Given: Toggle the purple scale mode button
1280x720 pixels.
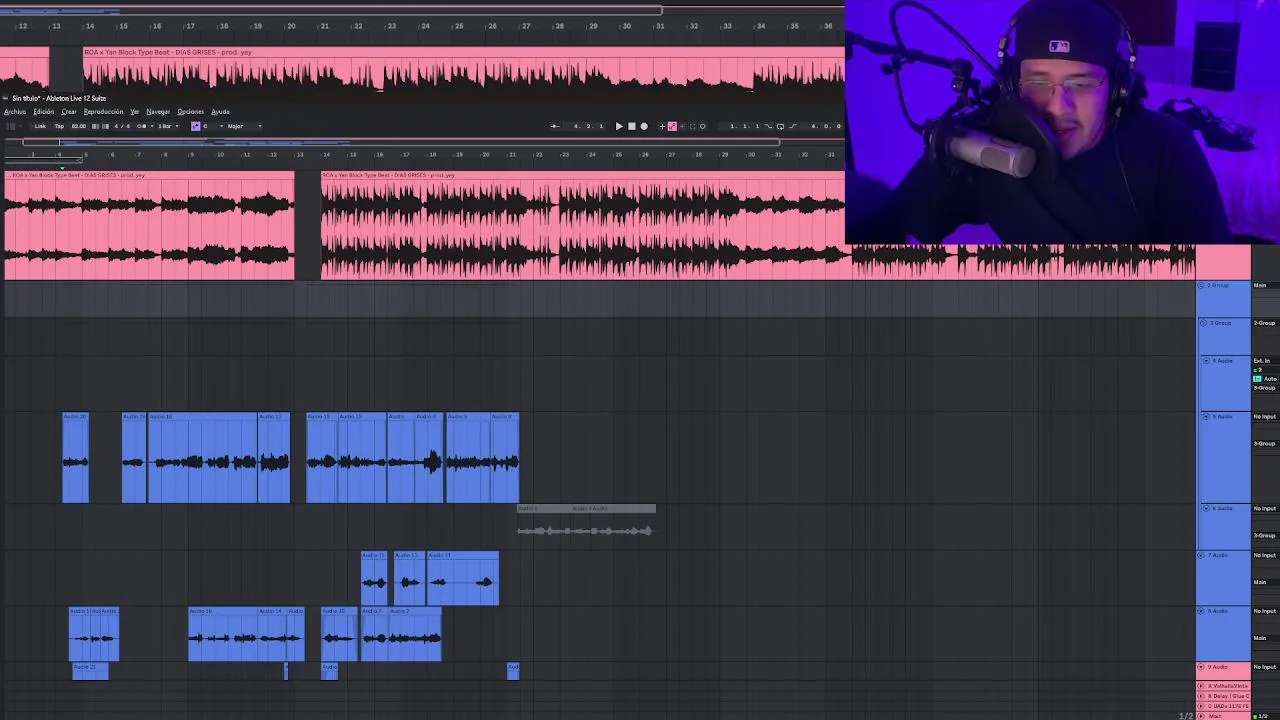Looking at the screenshot, I should (x=196, y=126).
